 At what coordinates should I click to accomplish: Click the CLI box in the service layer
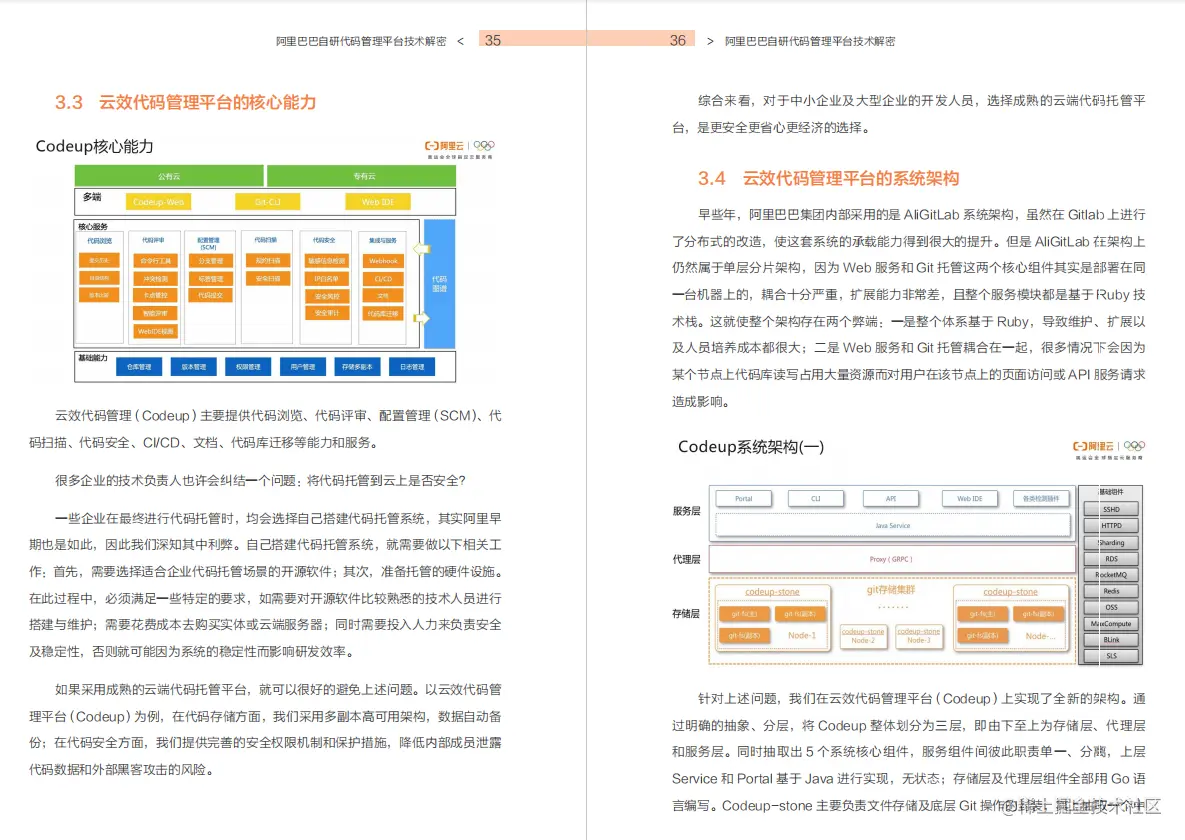pyautogui.click(x=815, y=499)
